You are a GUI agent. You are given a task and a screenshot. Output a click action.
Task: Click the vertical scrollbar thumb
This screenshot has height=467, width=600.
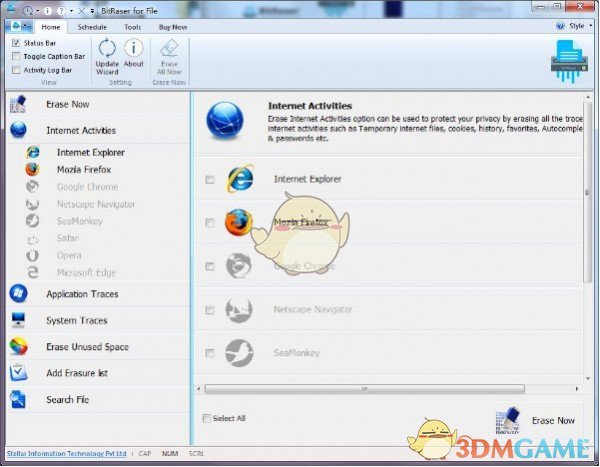click(x=588, y=193)
